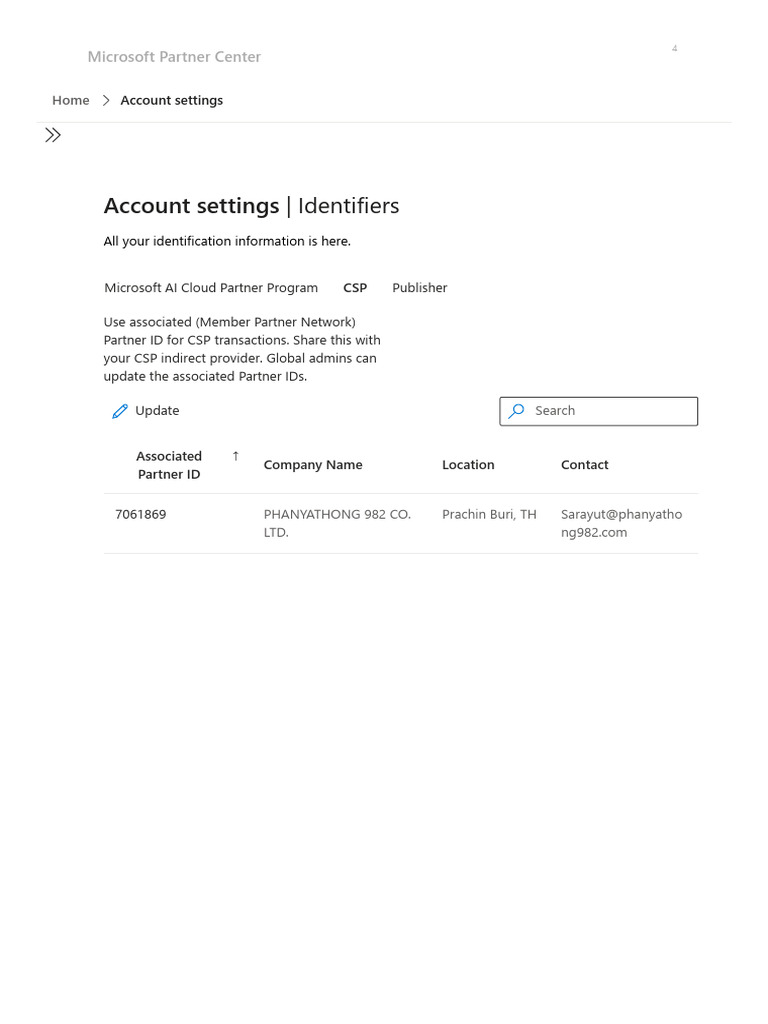The height and width of the screenshot is (1024, 768).
Task: Click Prachin Buri, TH location cell
Action: 489,515
